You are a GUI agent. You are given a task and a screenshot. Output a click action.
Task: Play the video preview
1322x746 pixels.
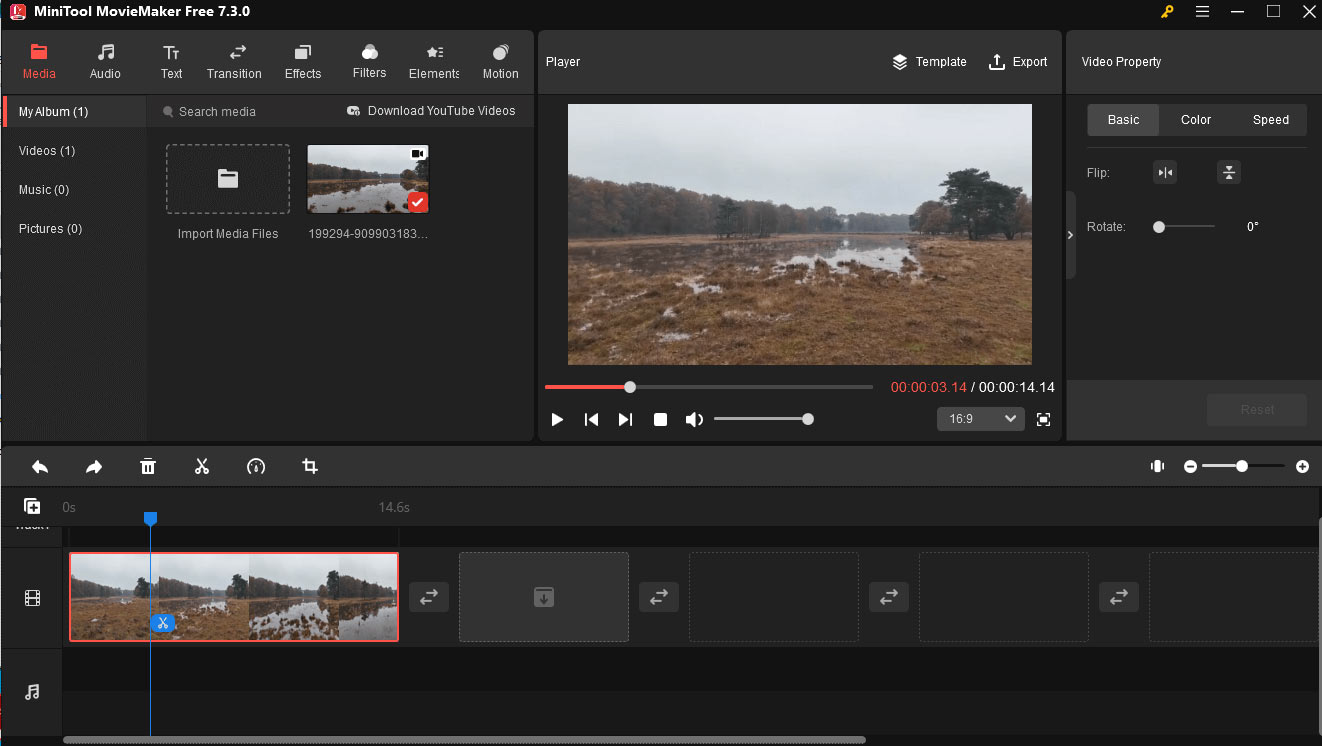pos(557,420)
